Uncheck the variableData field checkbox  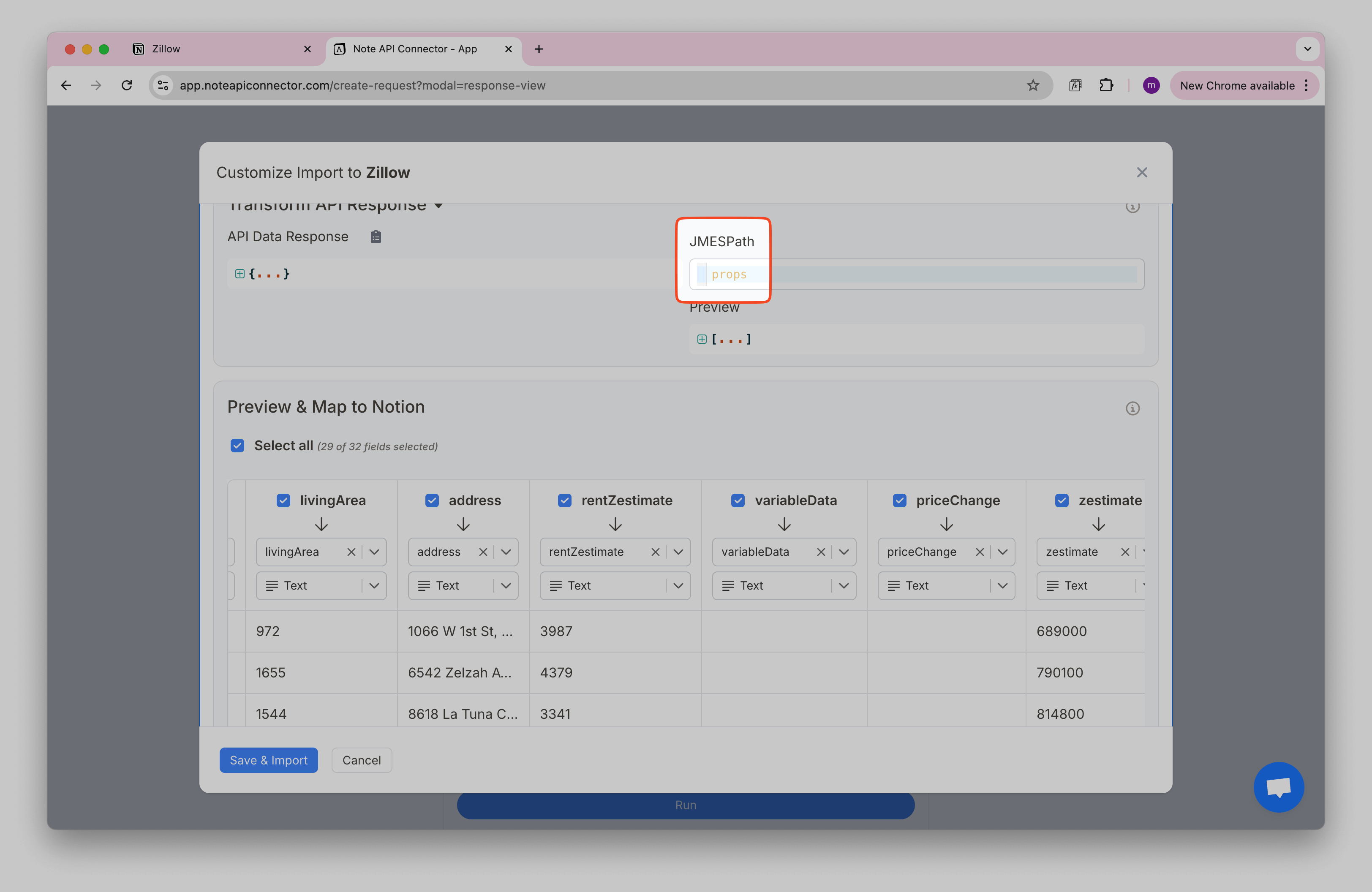coord(738,500)
